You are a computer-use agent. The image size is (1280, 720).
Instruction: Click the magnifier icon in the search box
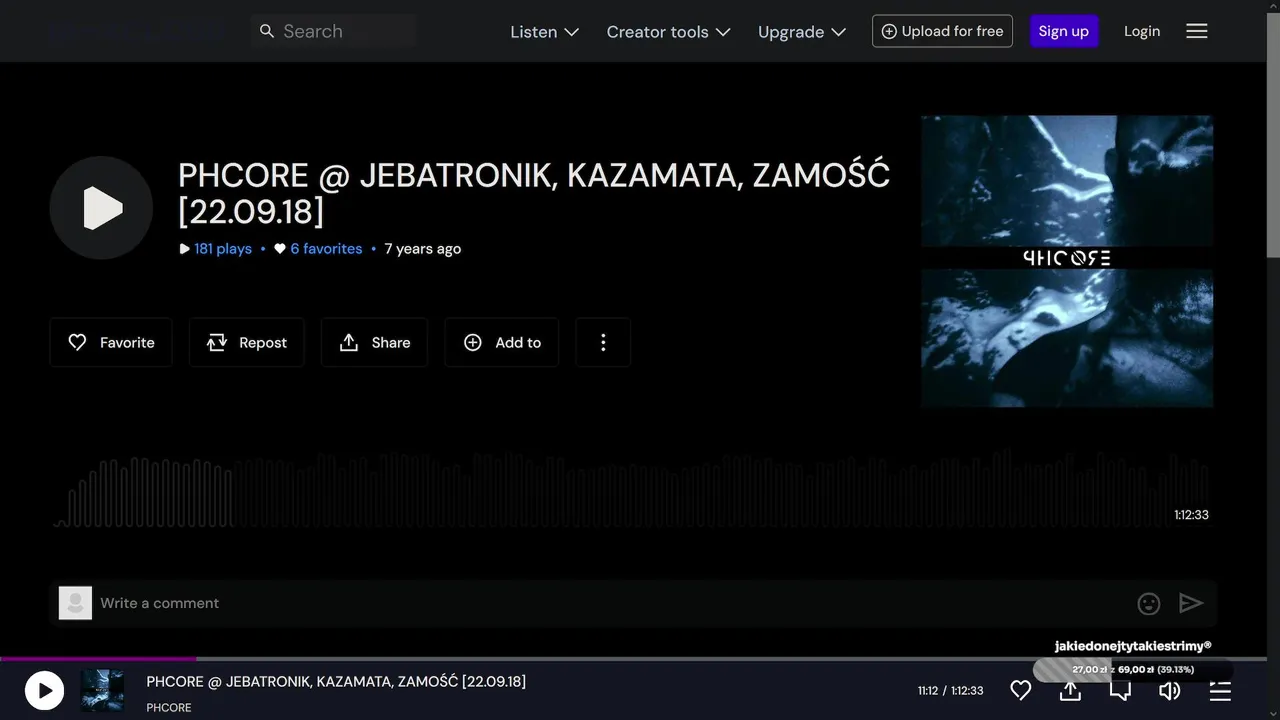[x=267, y=31]
